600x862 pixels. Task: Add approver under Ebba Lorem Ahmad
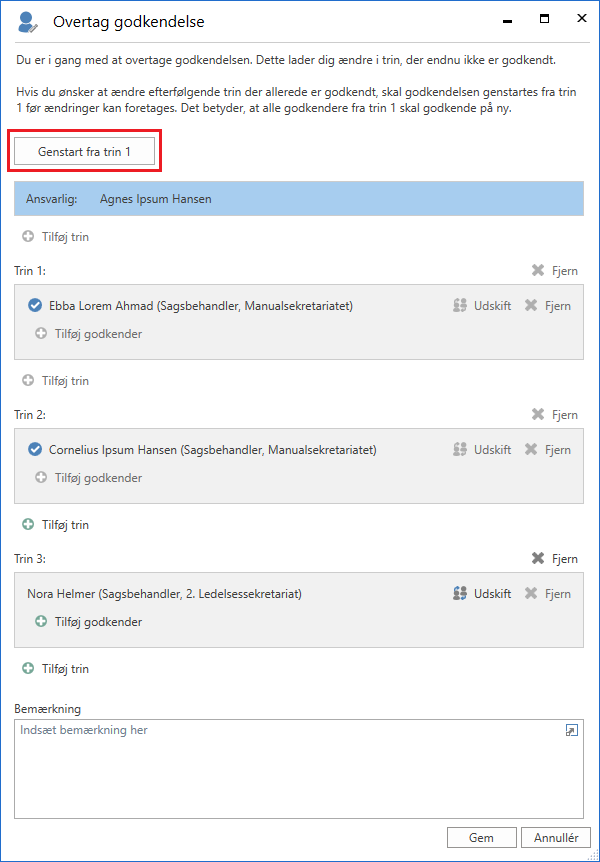41,334
